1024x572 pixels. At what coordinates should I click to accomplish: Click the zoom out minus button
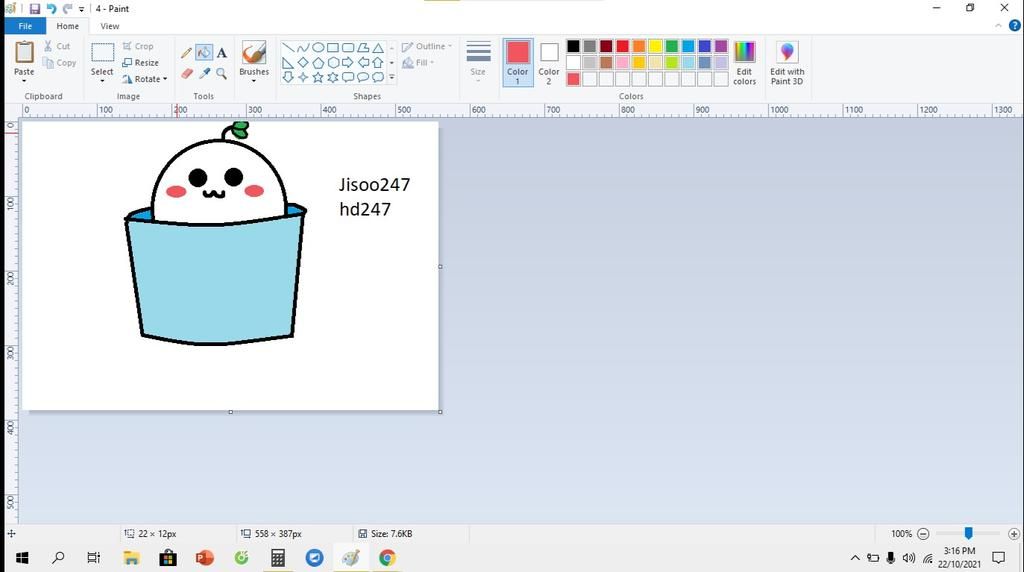pos(923,533)
